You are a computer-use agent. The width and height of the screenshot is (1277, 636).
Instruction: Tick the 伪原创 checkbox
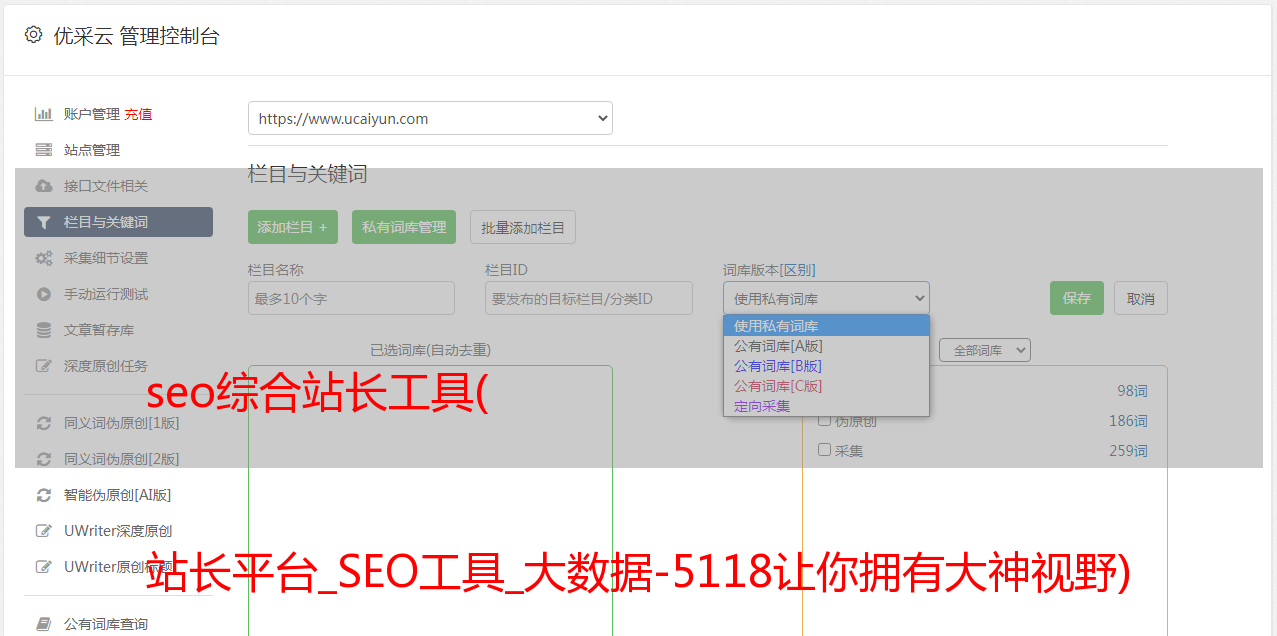click(x=825, y=420)
